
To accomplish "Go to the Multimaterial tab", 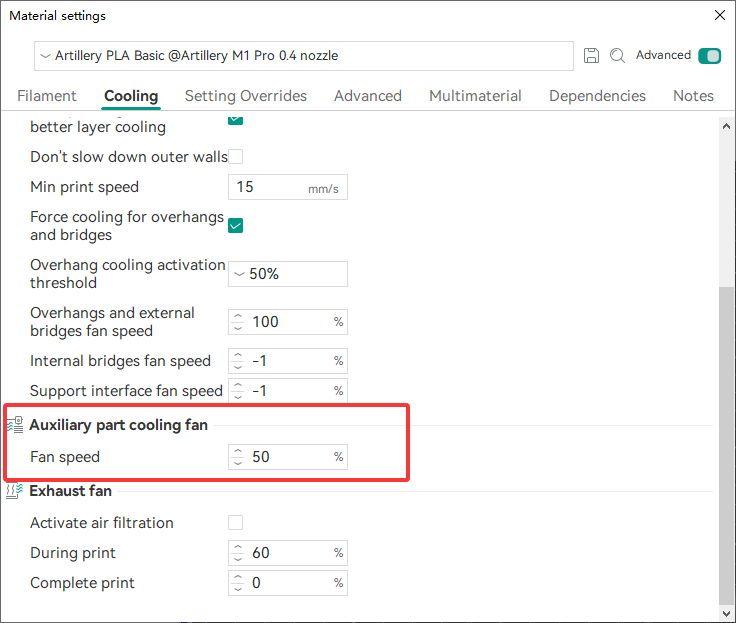I will click(475, 96).
